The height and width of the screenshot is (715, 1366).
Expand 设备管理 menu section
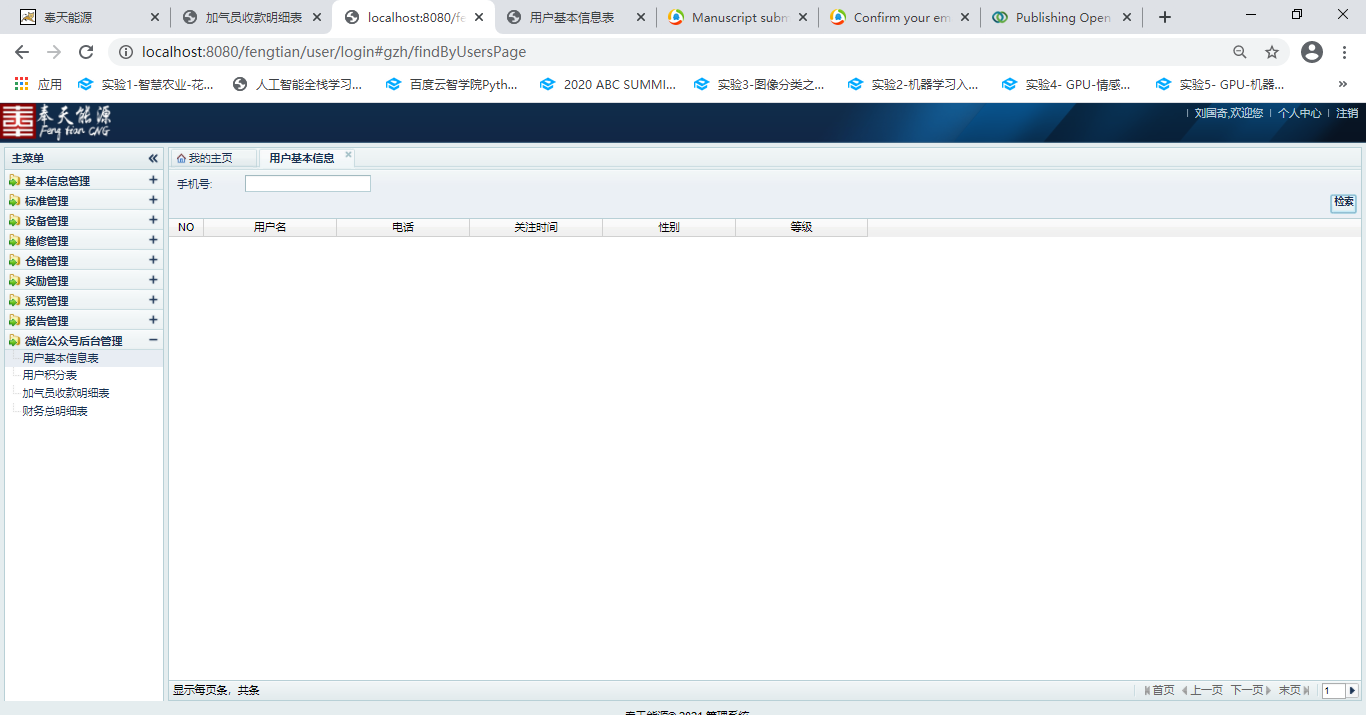(153, 220)
